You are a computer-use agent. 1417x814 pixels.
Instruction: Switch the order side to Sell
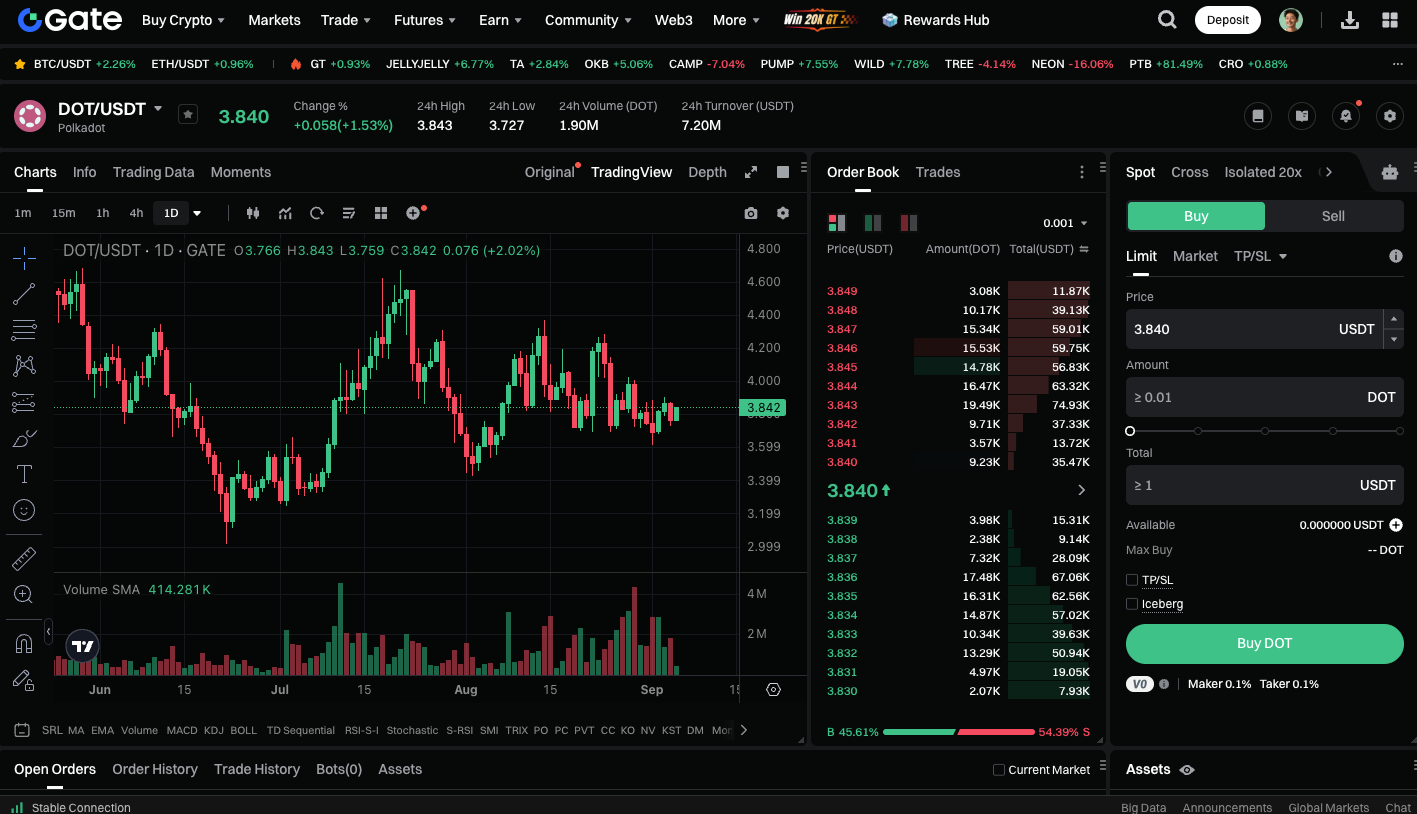pos(1333,216)
